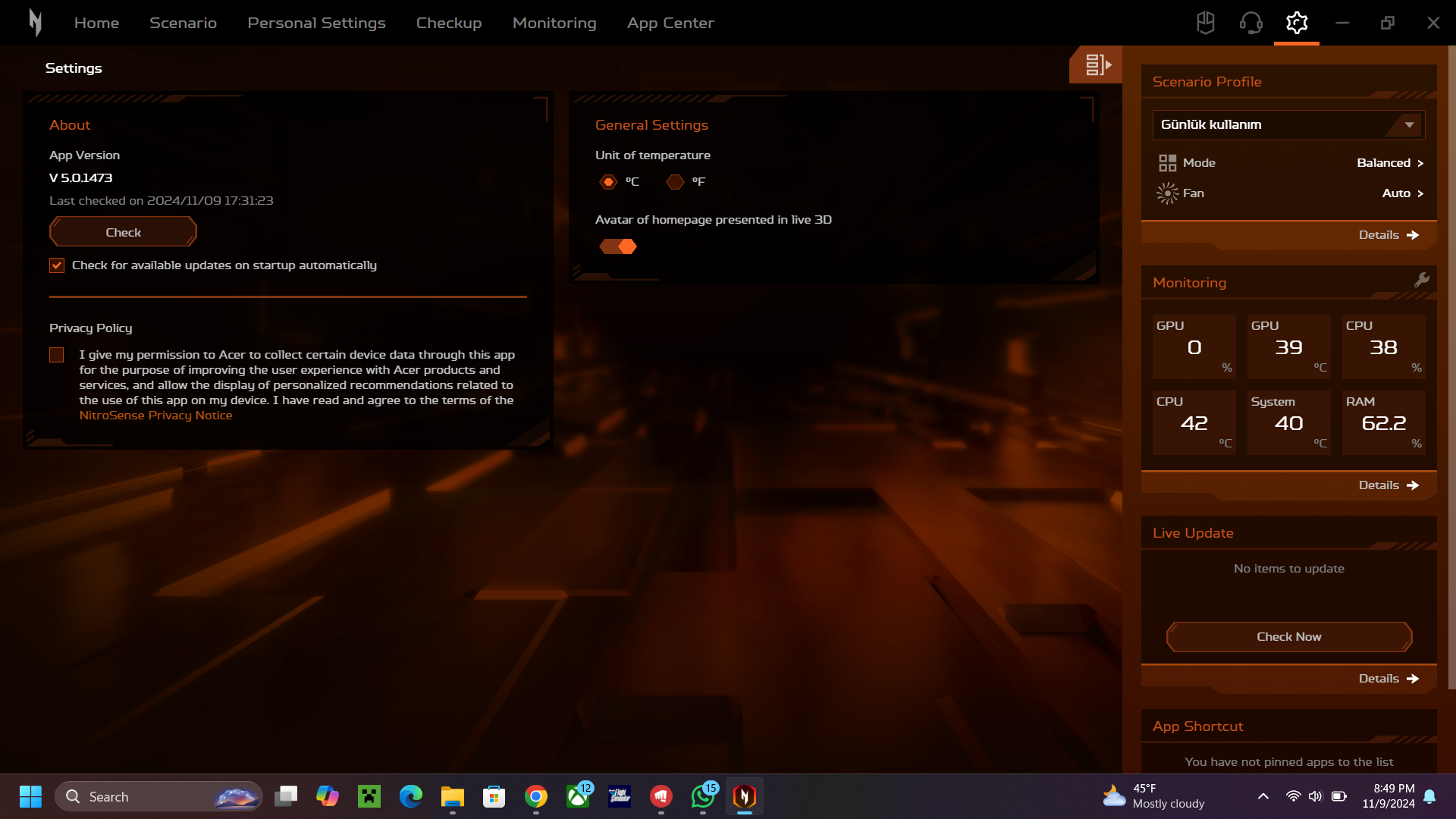Open the headset support icon

pyautogui.click(x=1250, y=23)
